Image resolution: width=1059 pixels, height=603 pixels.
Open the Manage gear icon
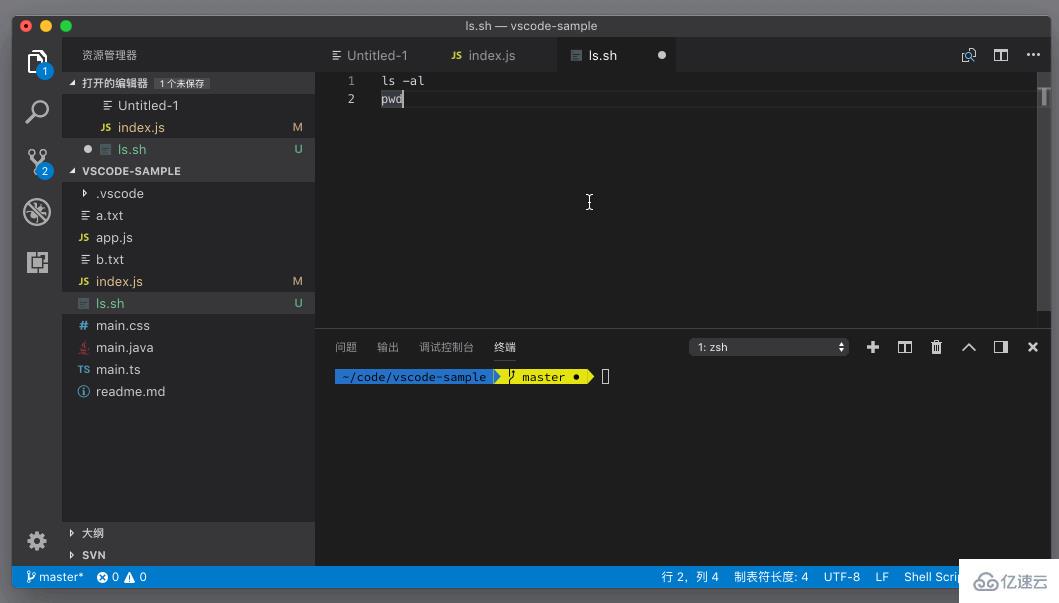37,540
